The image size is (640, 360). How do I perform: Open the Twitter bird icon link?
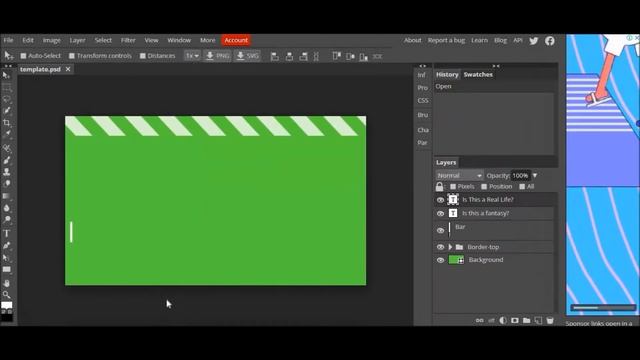coord(533,40)
